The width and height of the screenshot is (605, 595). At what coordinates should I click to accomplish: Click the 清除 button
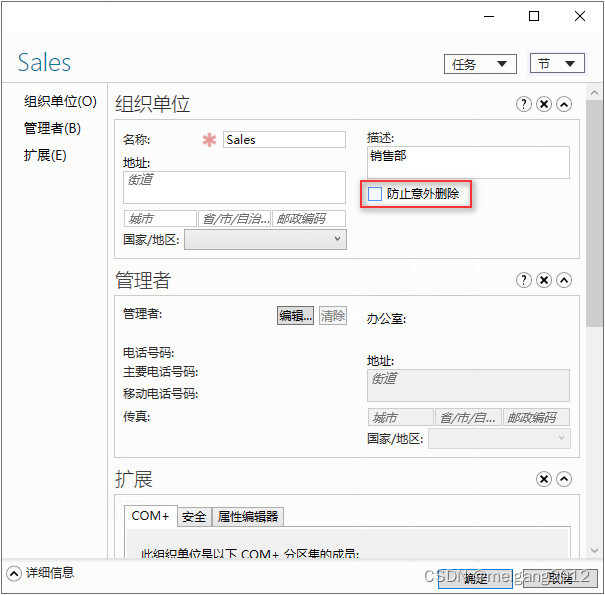tap(333, 316)
